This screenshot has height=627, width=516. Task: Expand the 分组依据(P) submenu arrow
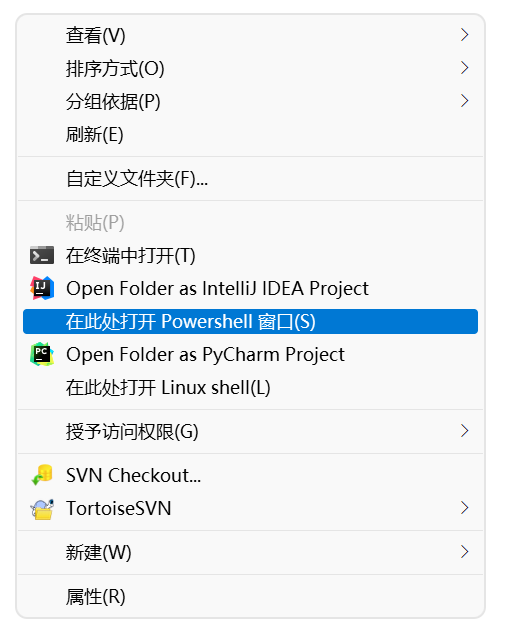click(464, 100)
